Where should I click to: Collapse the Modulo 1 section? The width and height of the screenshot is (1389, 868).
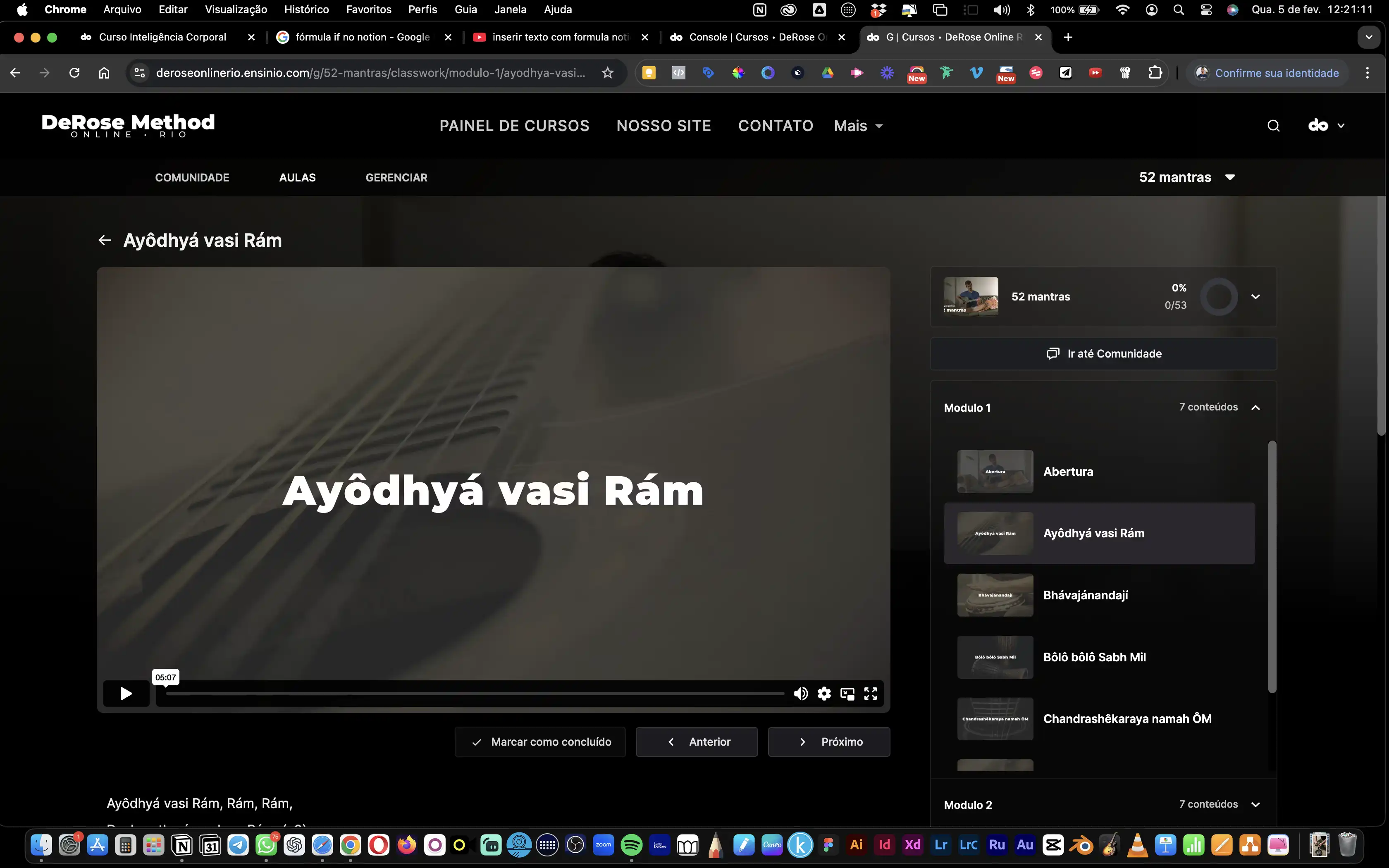pos(1255,408)
